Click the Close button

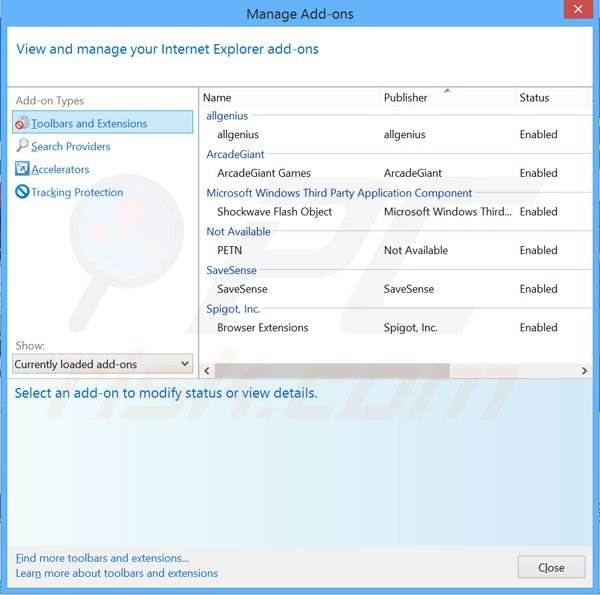[551, 567]
